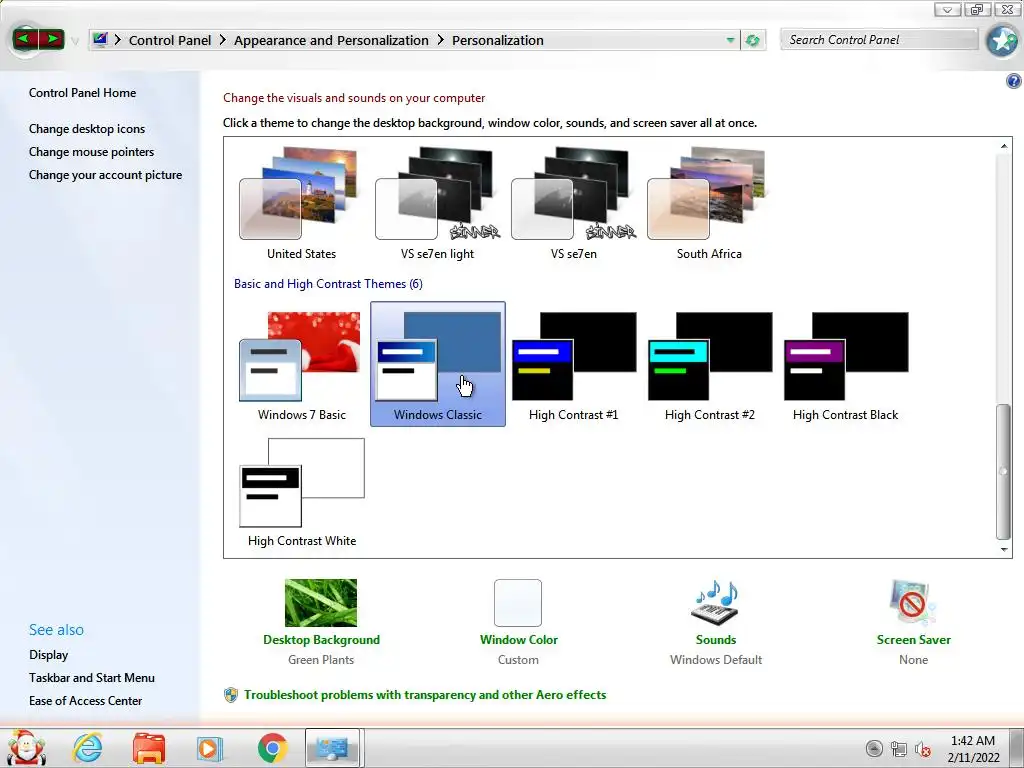Click theme list scroll down arrow

pos(1004,550)
